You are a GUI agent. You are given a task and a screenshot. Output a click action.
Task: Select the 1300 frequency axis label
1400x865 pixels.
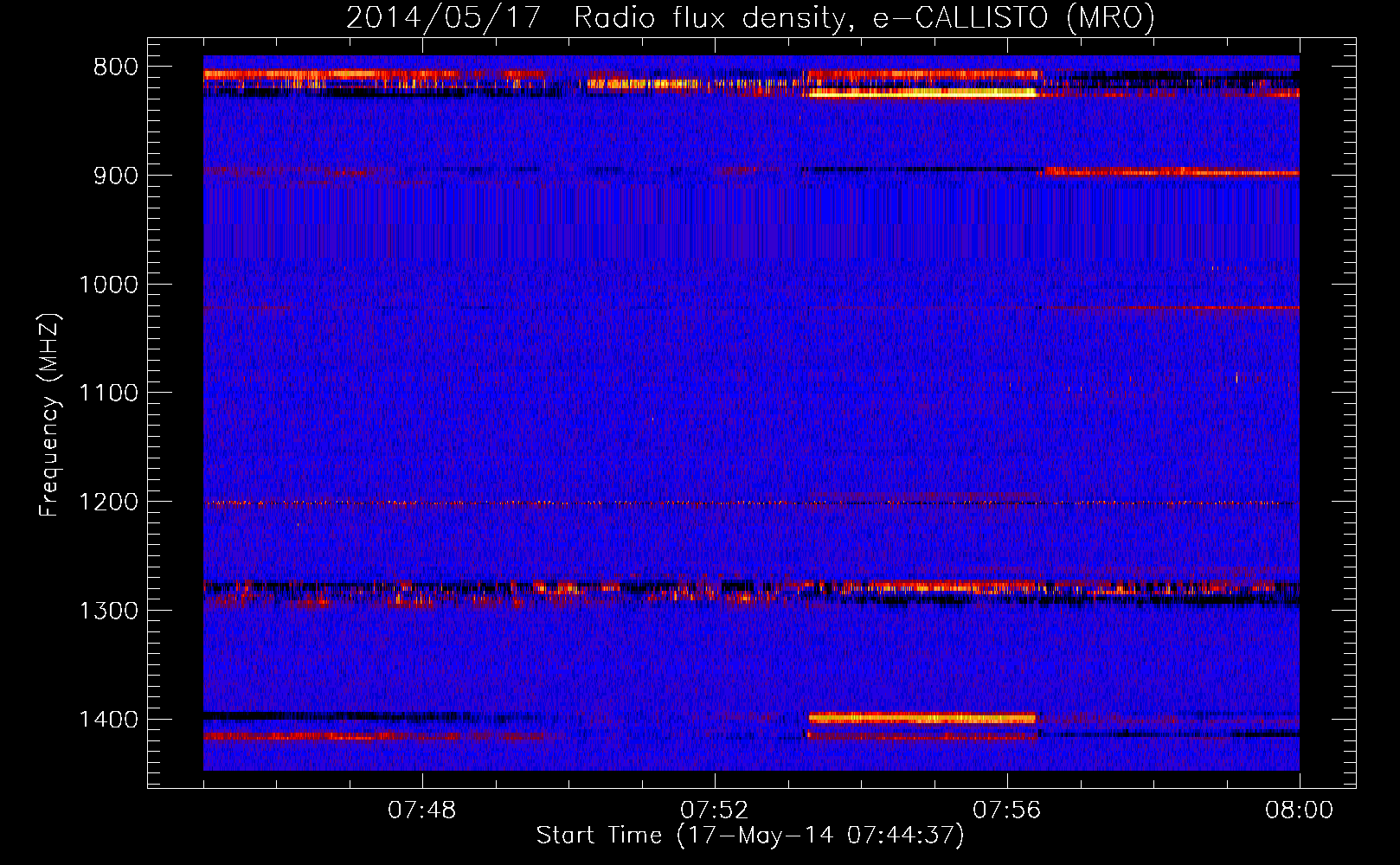(x=108, y=611)
